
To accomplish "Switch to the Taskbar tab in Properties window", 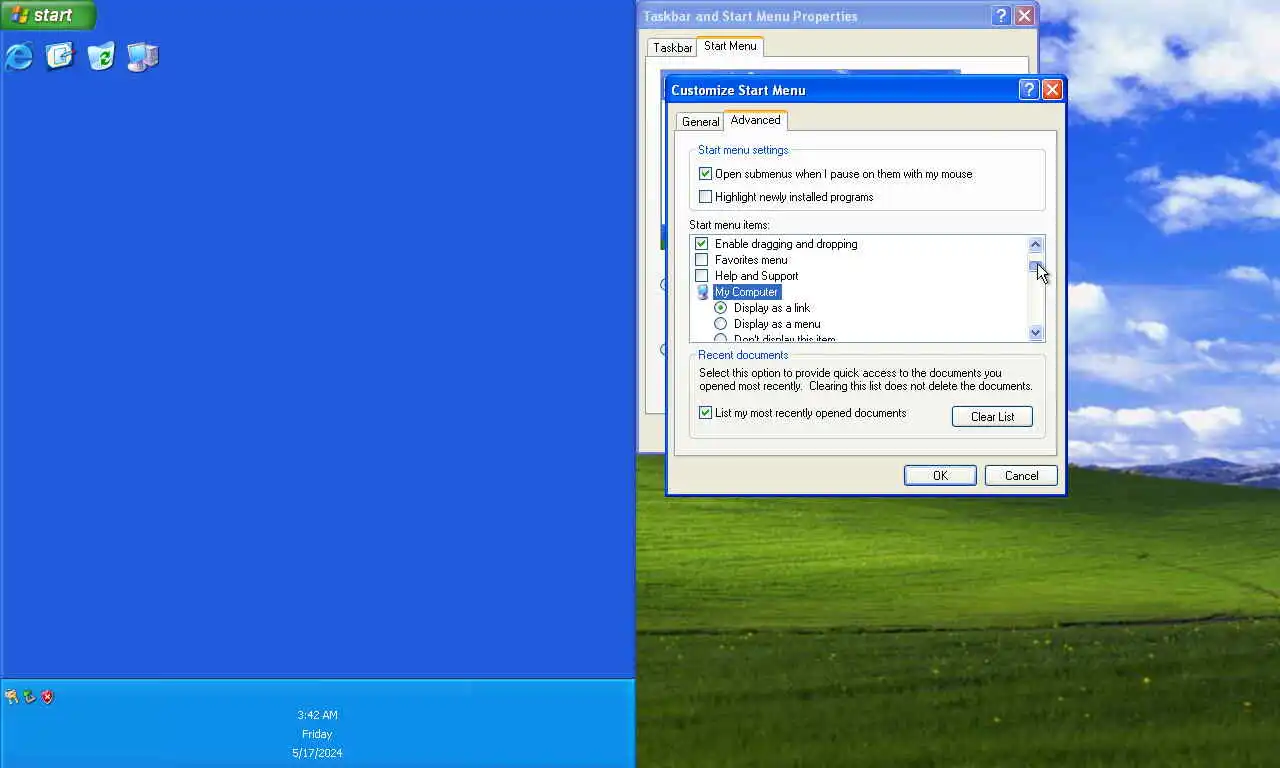I will [672, 47].
